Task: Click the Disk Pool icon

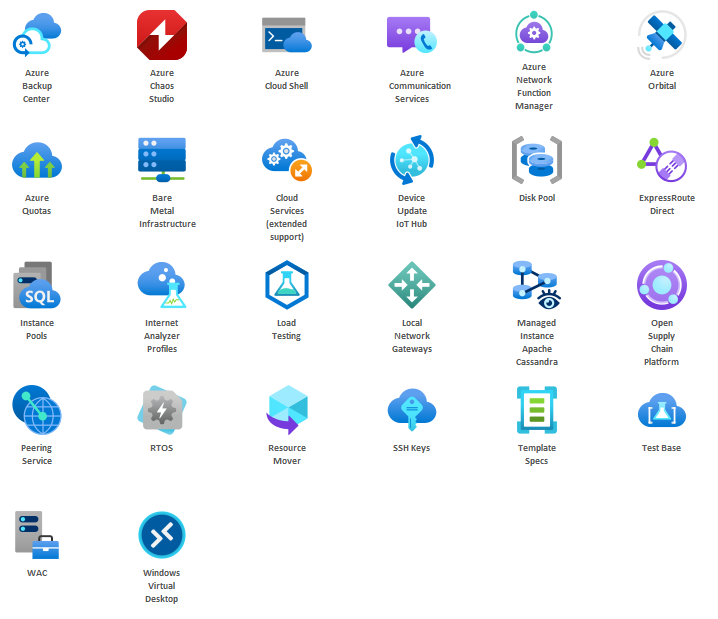Action: 537,159
